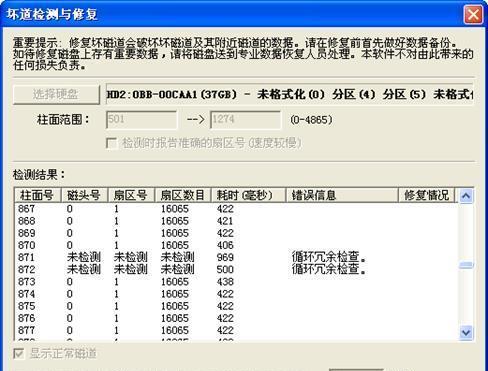
Task: Select the row for cylinder 874
Action: click(x=236, y=294)
